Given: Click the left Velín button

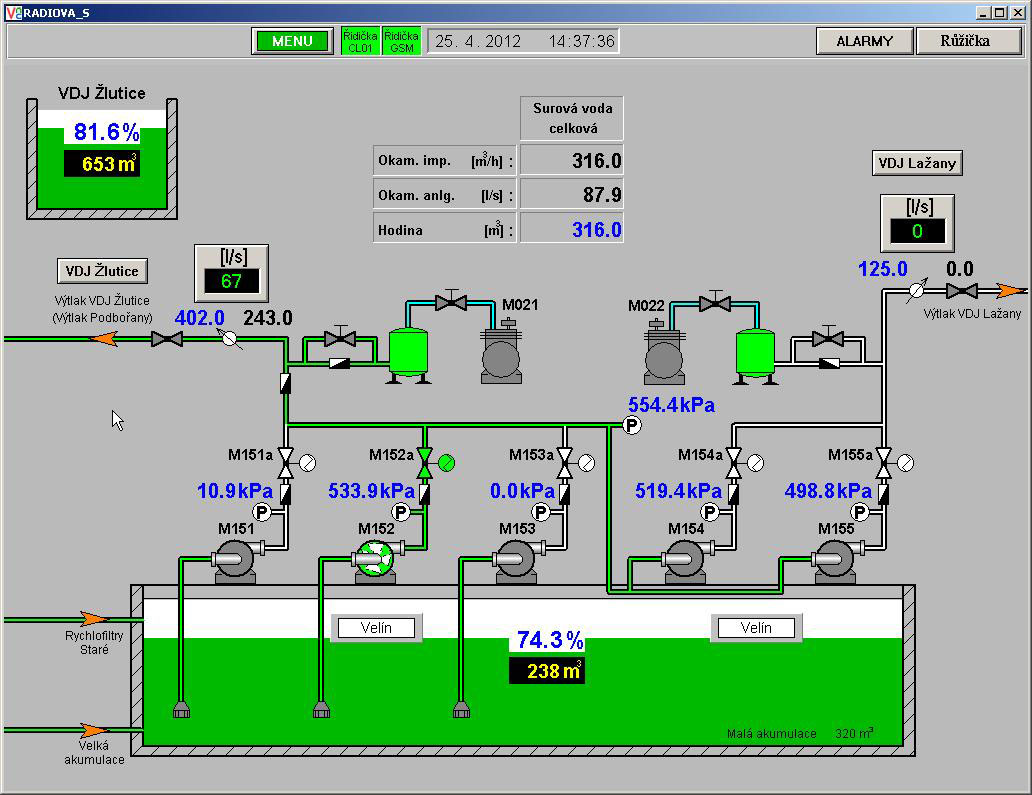Looking at the screenshot, I should 376,628.
